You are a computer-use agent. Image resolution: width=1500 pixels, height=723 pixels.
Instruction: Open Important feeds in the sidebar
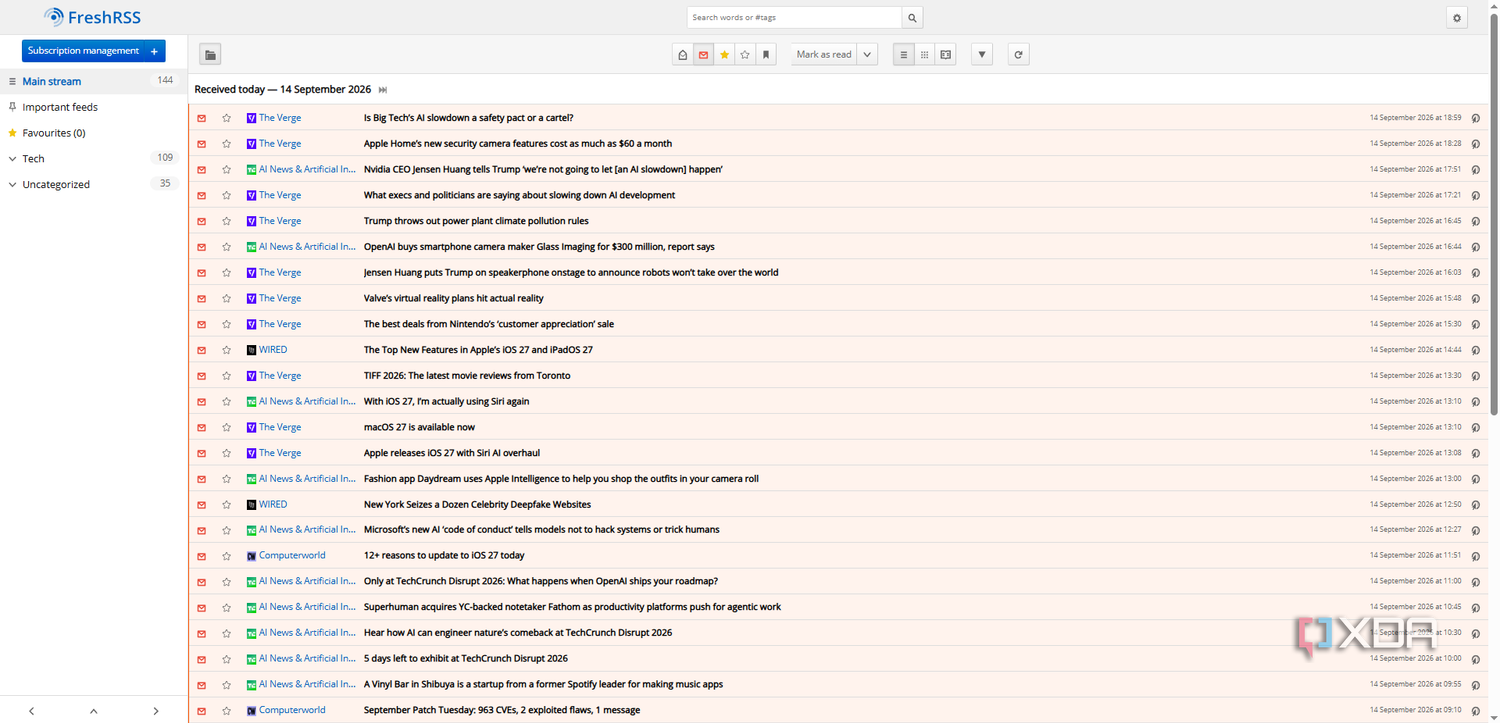(x=60, y=107)
